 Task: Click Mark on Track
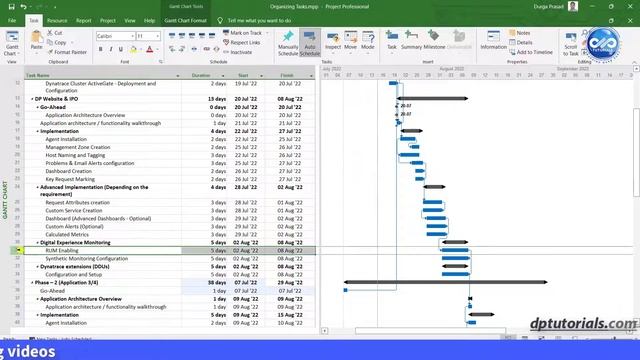click(x=242, y=33)
